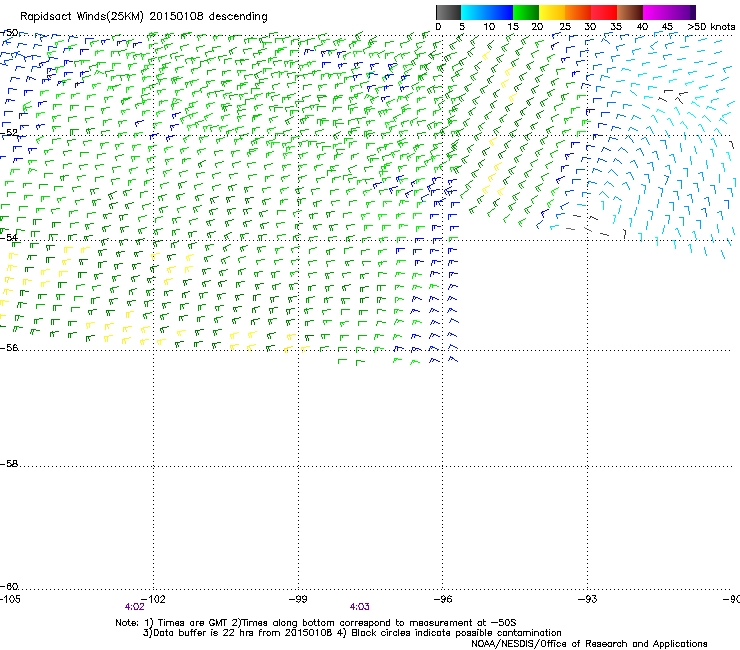
Task: Click the '10' label under the color scale
Action: pos(489,27)
